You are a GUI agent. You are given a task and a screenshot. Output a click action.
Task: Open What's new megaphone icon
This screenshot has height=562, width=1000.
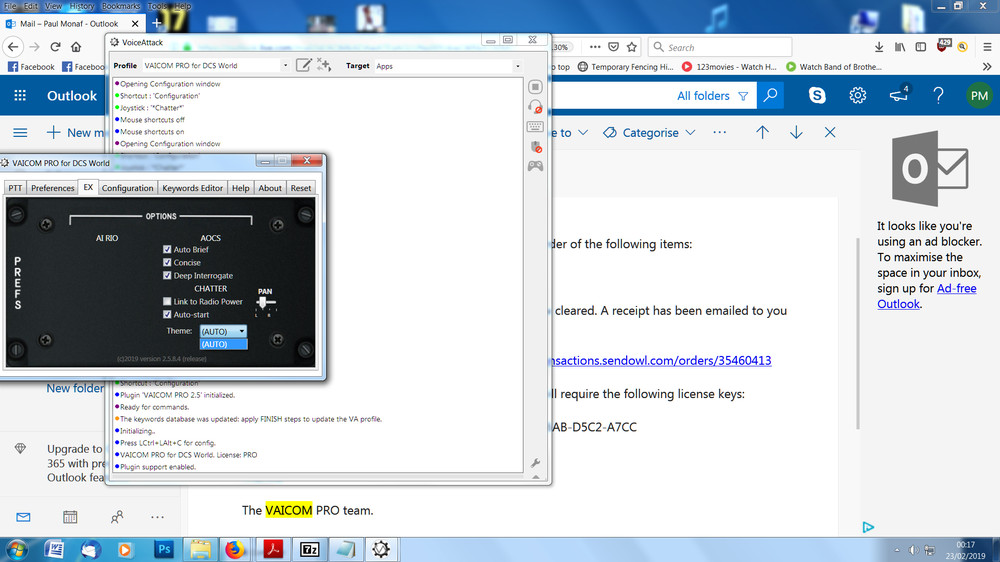click(899, 95)
